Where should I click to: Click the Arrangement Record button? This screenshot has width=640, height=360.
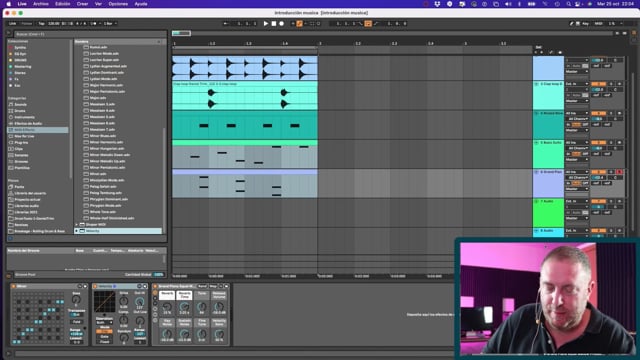point(281,24)
